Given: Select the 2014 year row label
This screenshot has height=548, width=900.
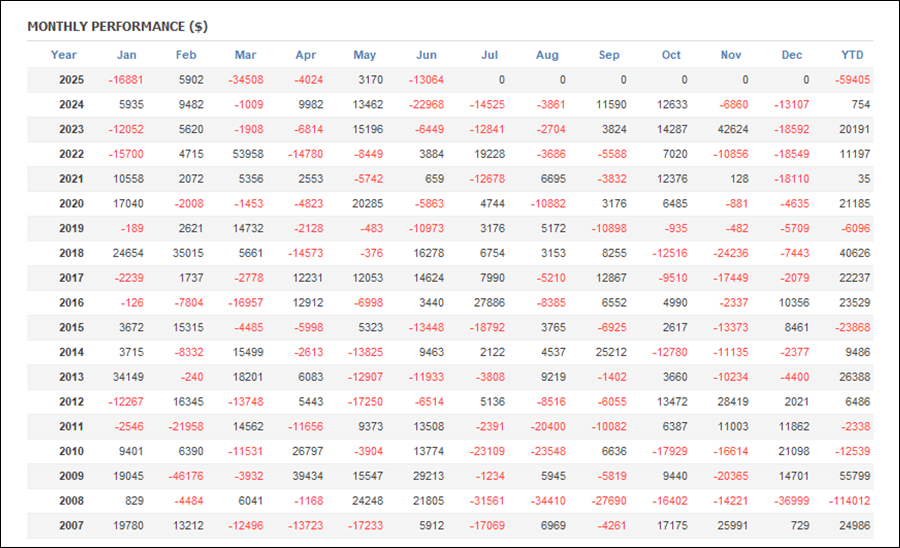Looking at the screenshot, I should click(71, 352).
